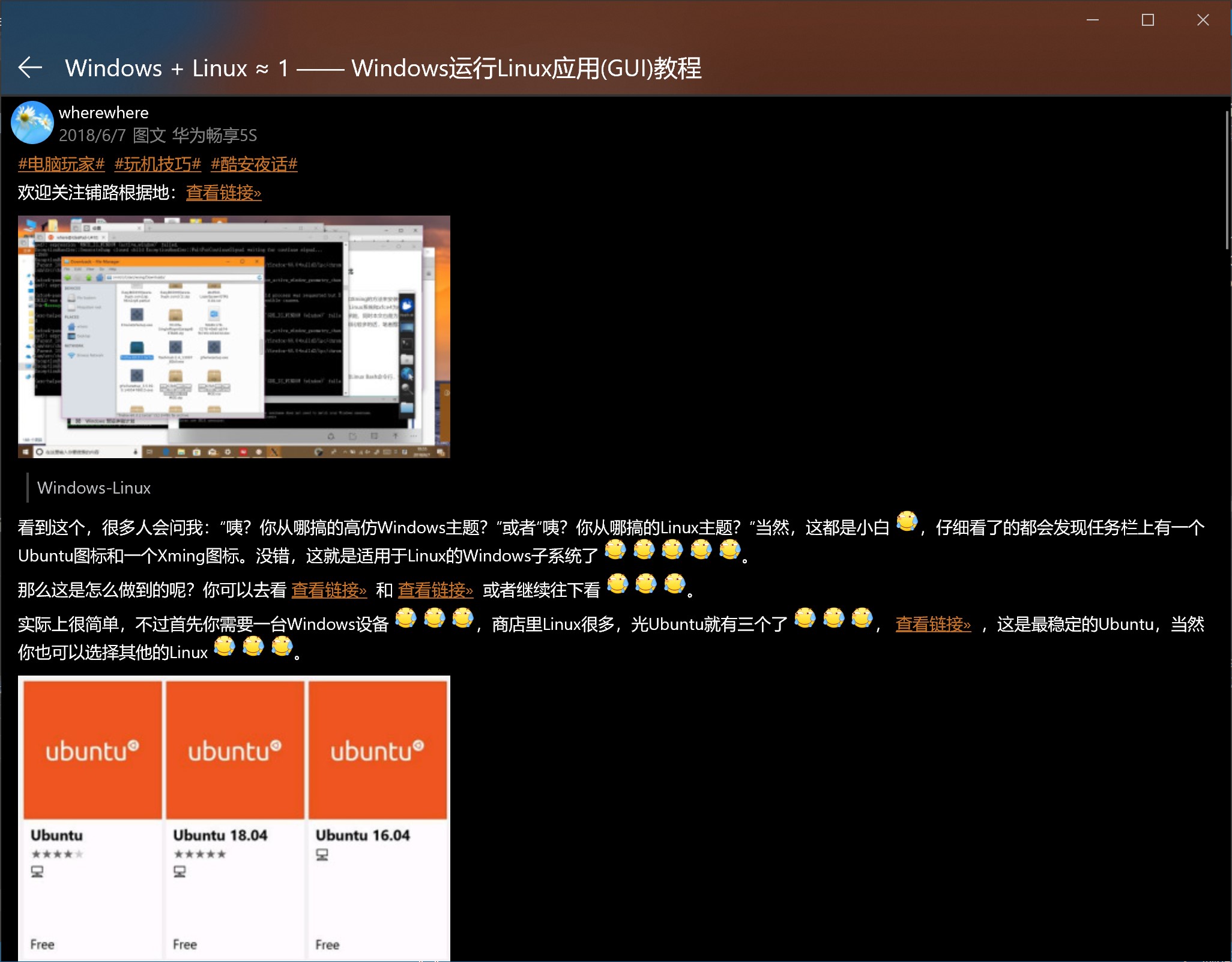The width and height of the screenshot is (1232, 962).
Task: Maximize the window
Action: click(x=1148, y=20)
